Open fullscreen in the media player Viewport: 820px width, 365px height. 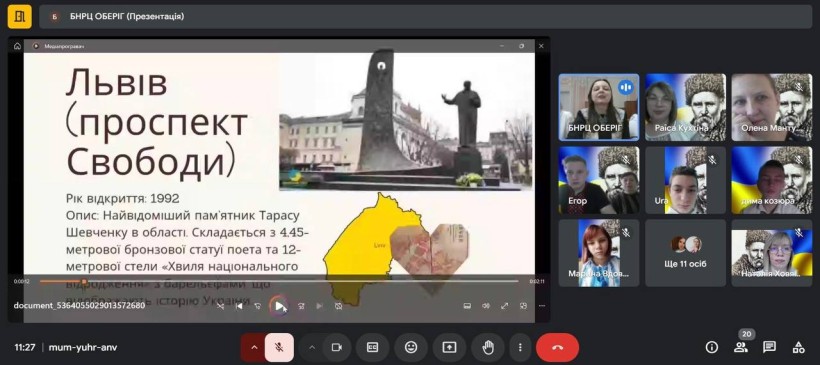[x=505, y=306]
